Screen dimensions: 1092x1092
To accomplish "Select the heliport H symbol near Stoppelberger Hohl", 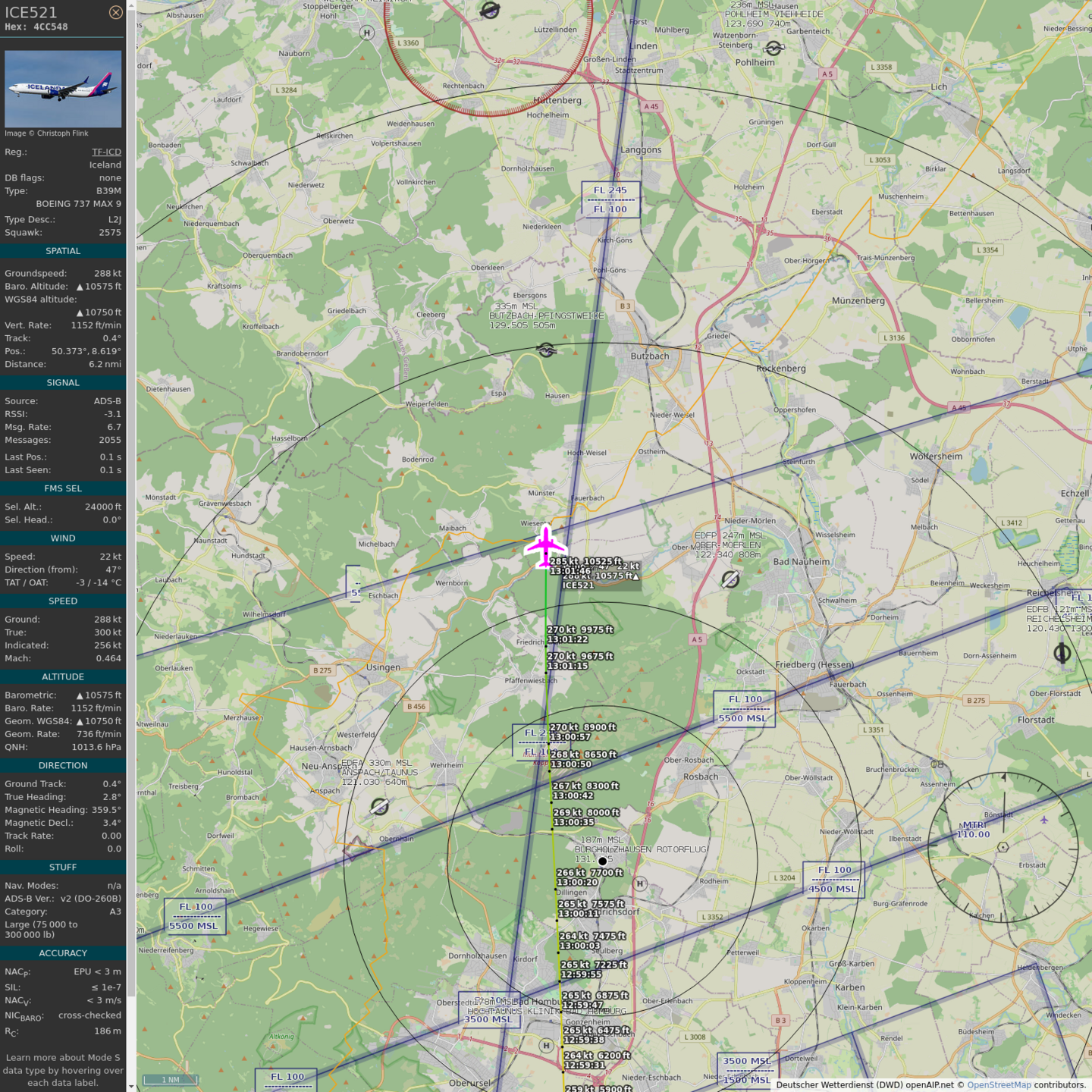I will (367, 33).
